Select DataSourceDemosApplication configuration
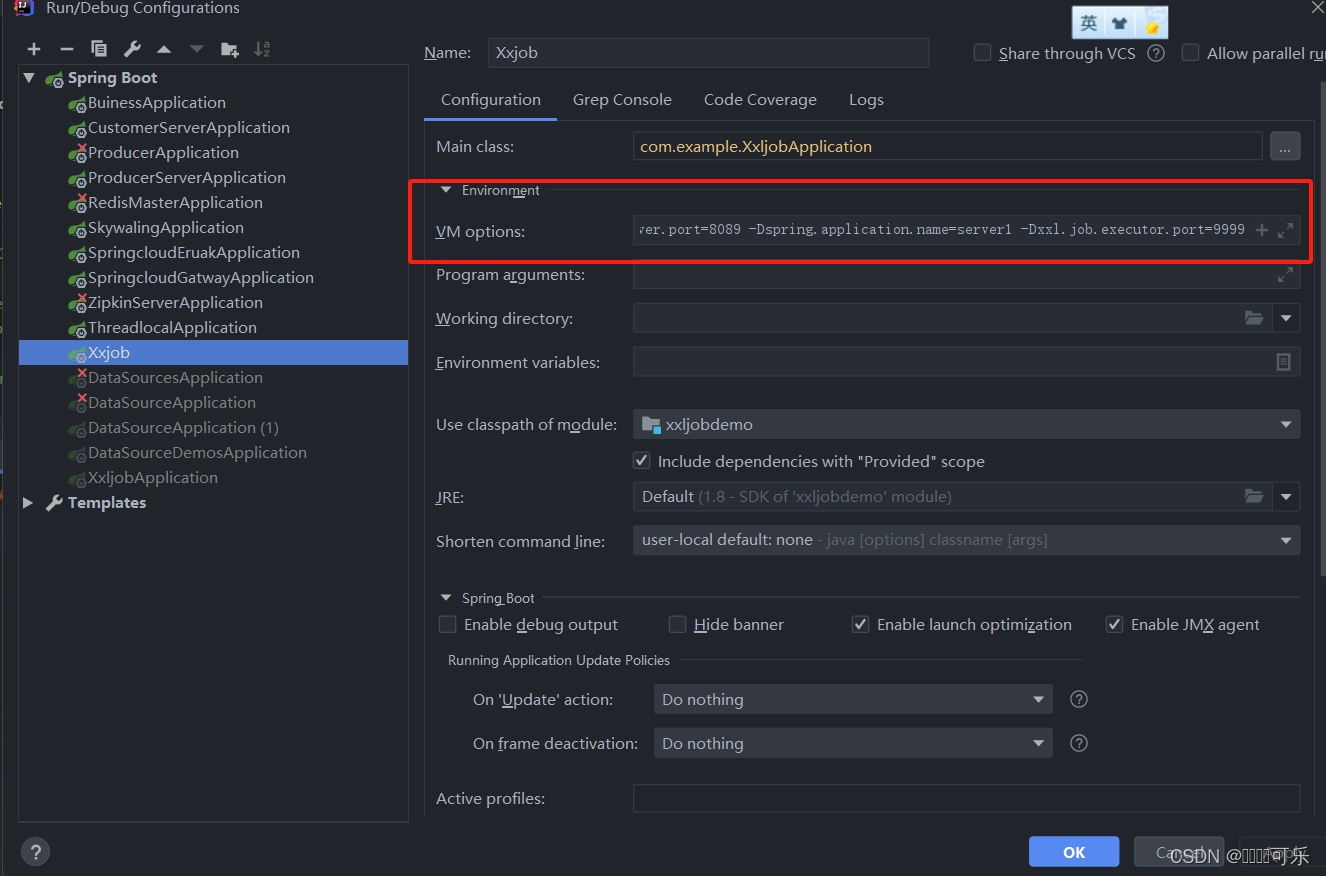This screenshot has width=1326, height=876. pos(197,452)
